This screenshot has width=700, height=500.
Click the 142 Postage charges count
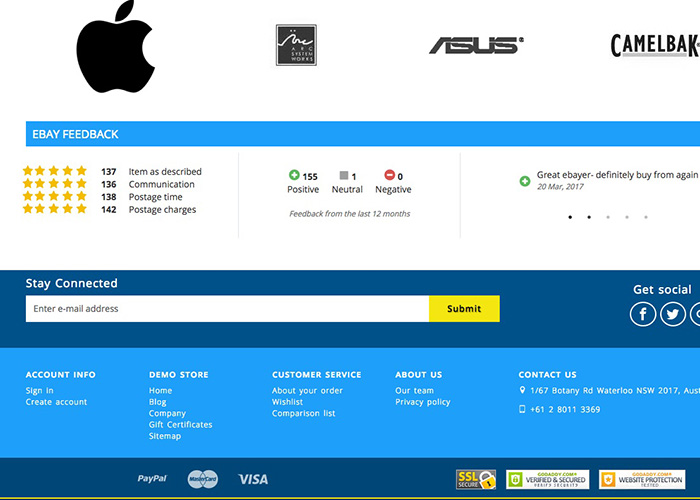tap(108, 209)
